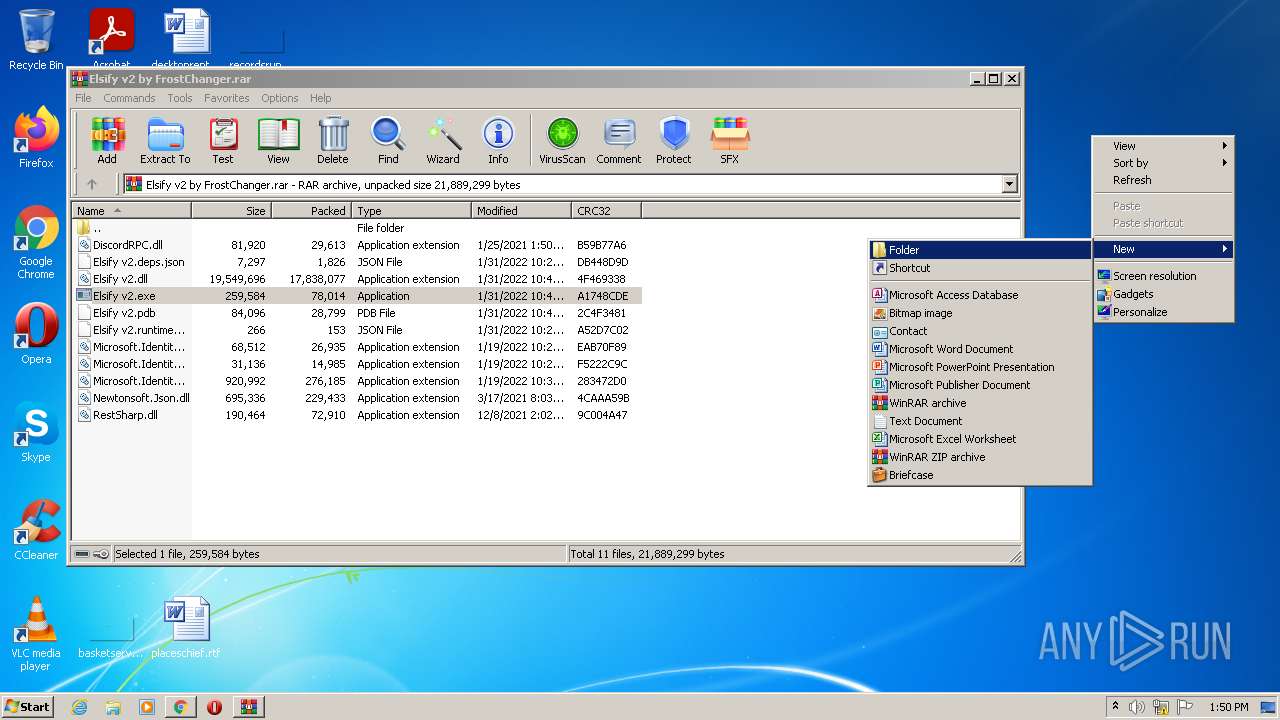Select the CCleaner desktop shortcut
The image size is (1280, 720).
[x=36, y=530]
